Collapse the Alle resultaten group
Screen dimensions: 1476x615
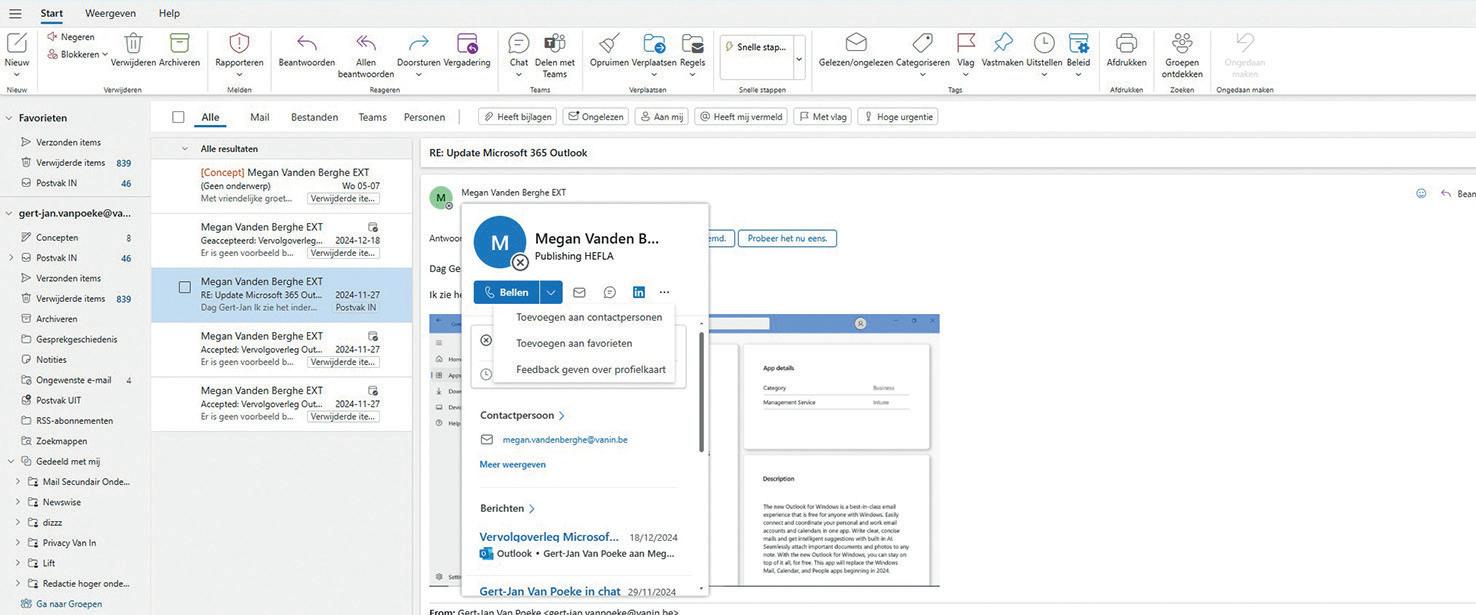pos(184,149)
